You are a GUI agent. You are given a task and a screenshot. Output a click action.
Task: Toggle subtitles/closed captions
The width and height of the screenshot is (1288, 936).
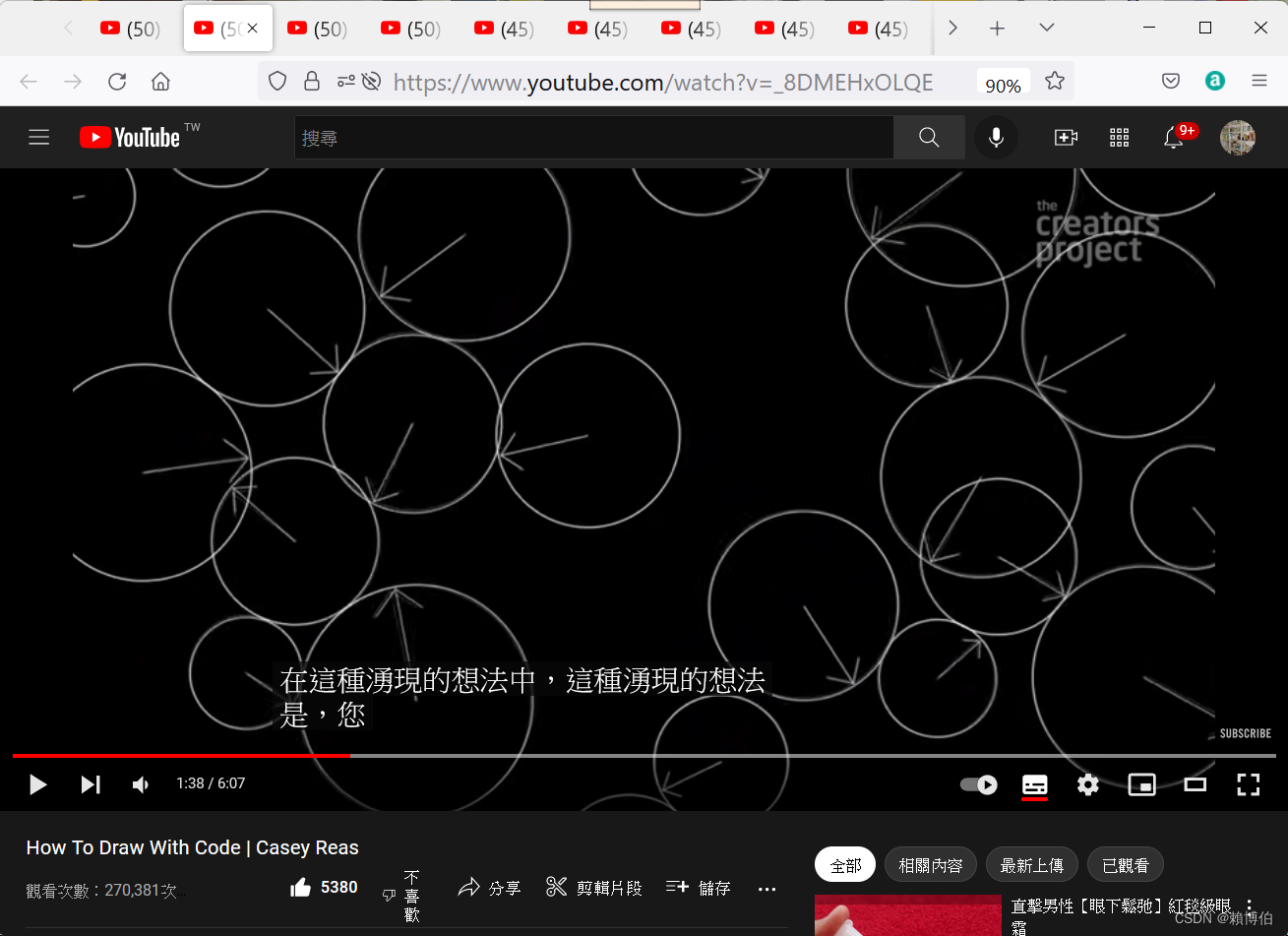point(1034,784)
